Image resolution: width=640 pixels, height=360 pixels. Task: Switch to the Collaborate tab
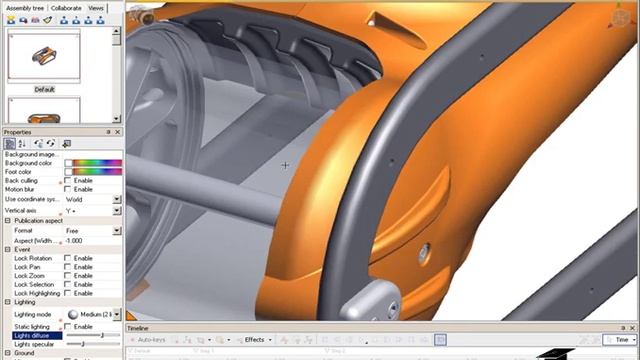66,8
